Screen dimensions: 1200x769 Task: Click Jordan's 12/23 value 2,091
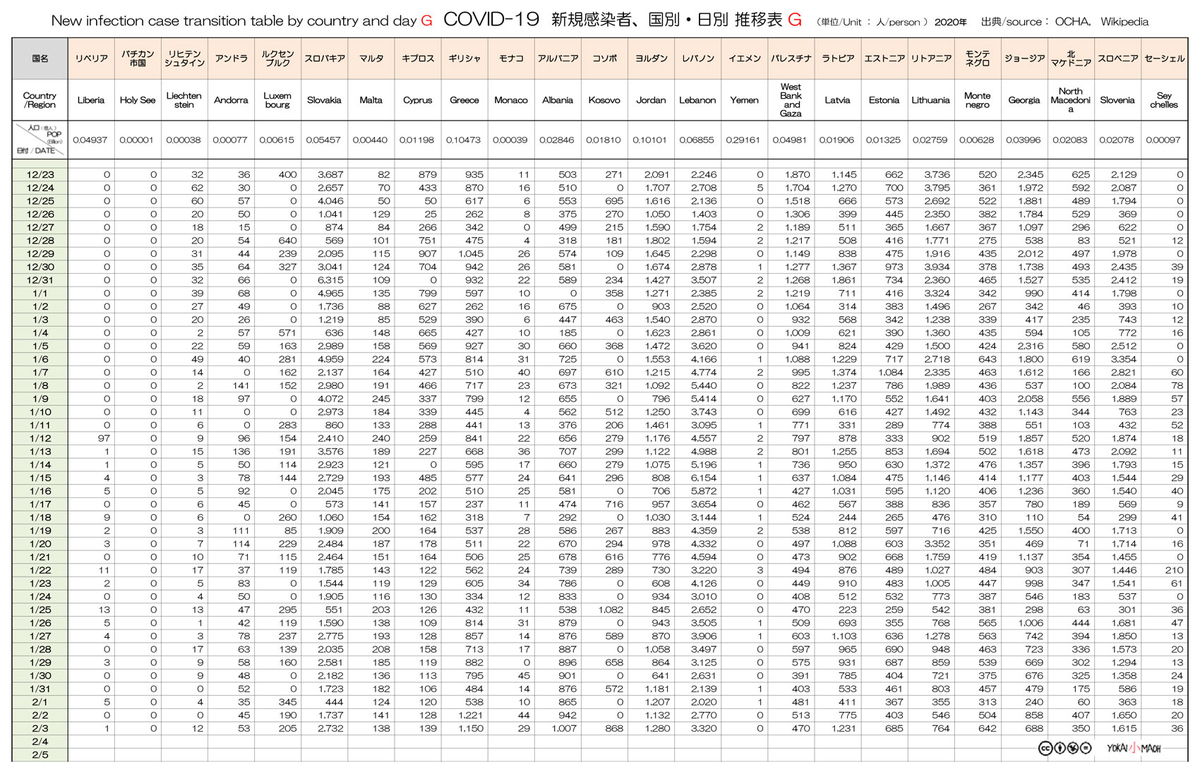657,174
